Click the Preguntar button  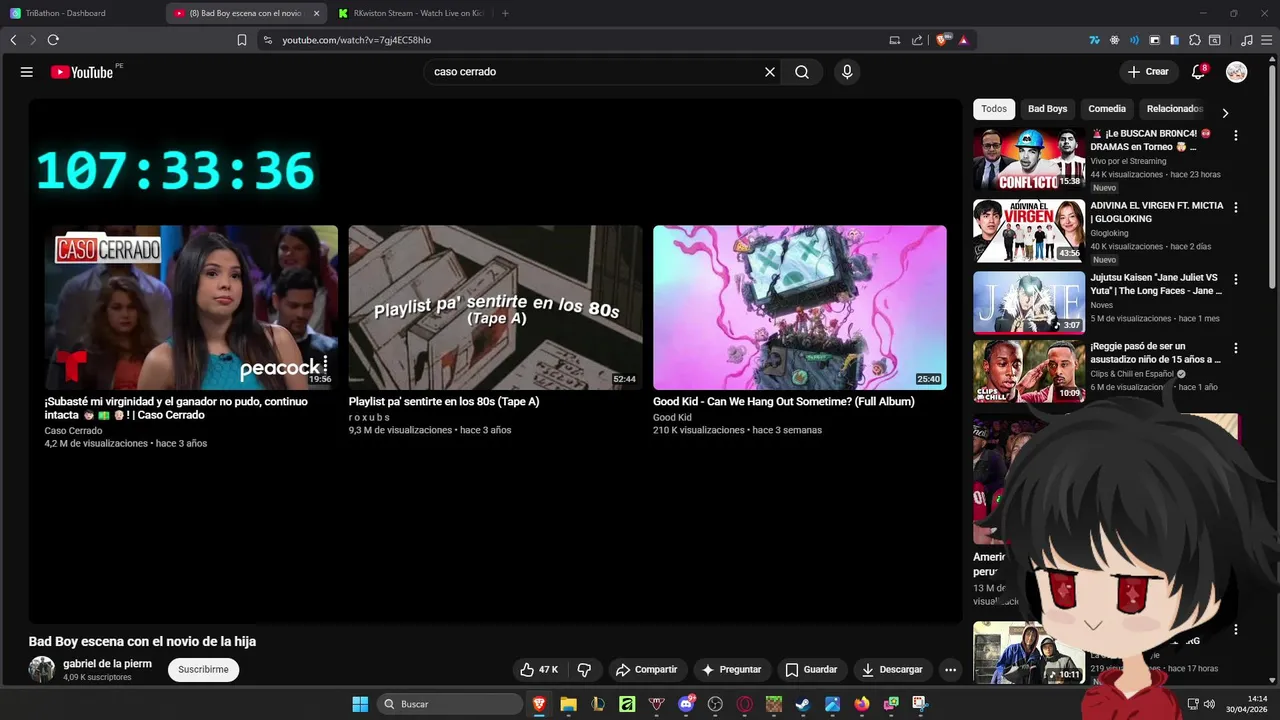click(732, 670)
